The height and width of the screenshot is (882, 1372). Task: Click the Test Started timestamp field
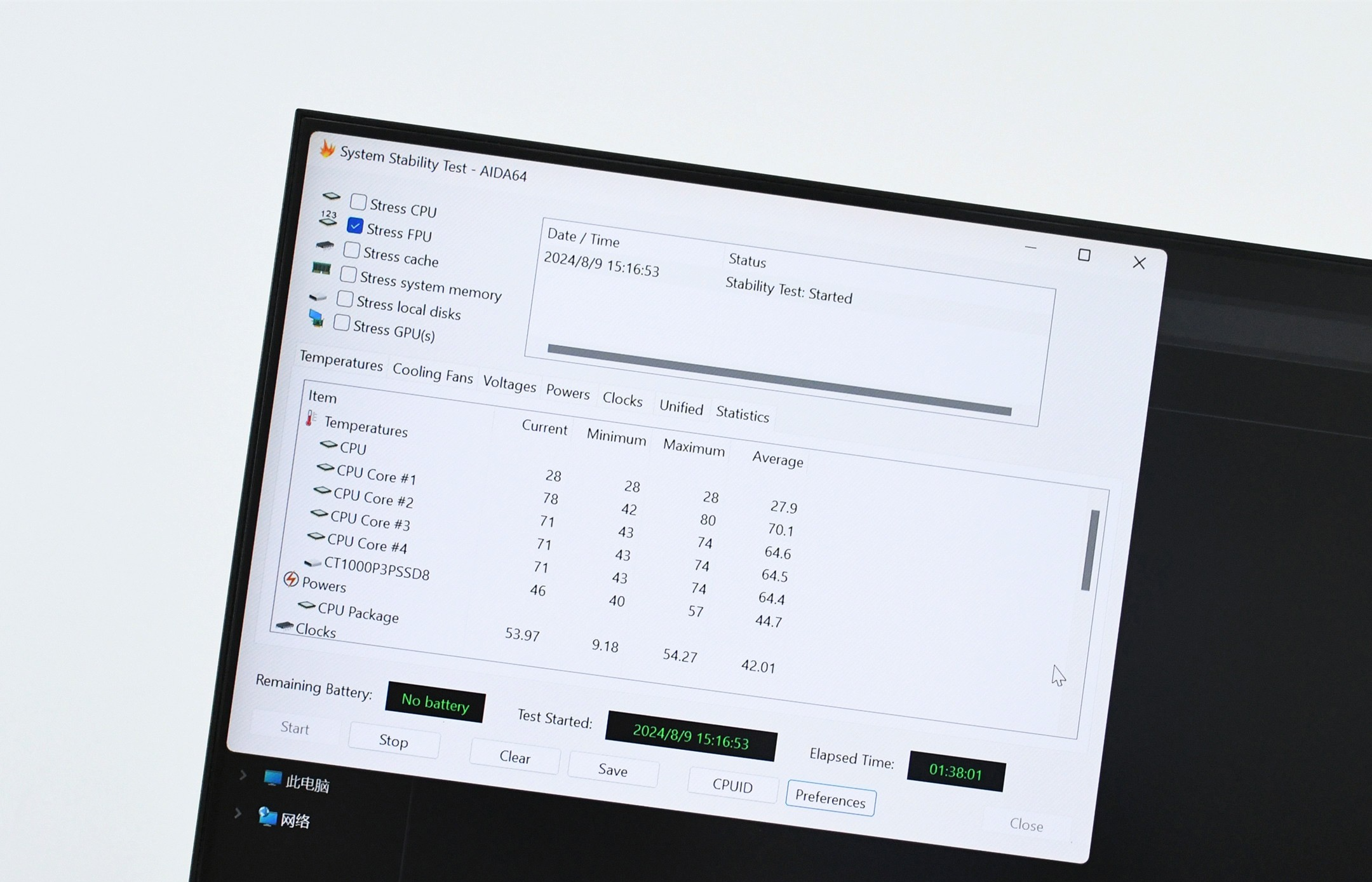pos(691,736)
